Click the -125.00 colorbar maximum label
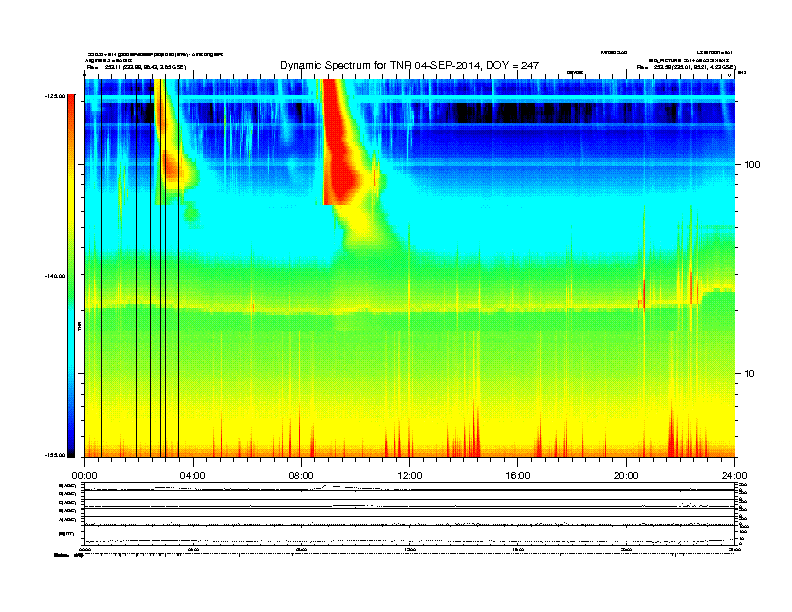 pyautogui.click(x=55, y=95)
